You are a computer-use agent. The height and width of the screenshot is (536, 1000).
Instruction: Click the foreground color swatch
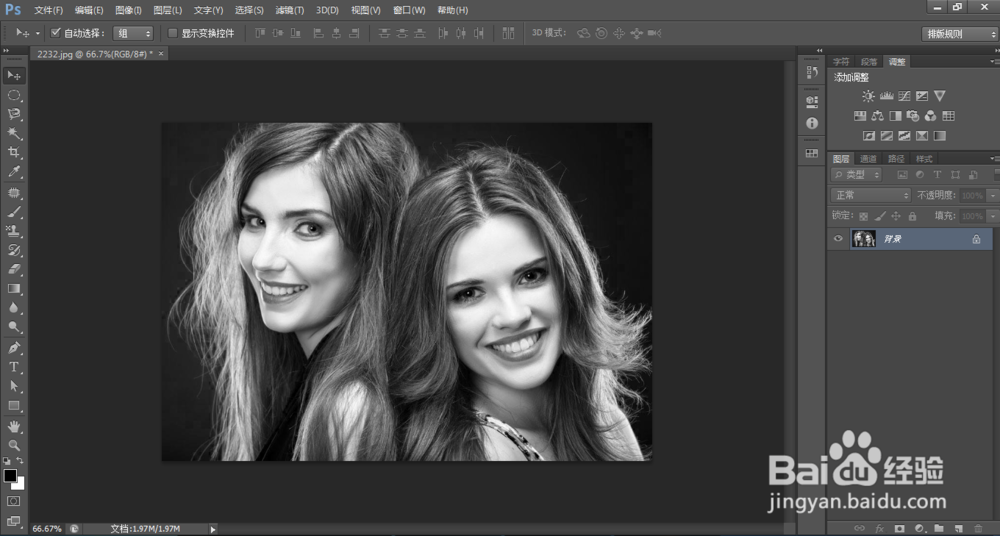point(10,475)
